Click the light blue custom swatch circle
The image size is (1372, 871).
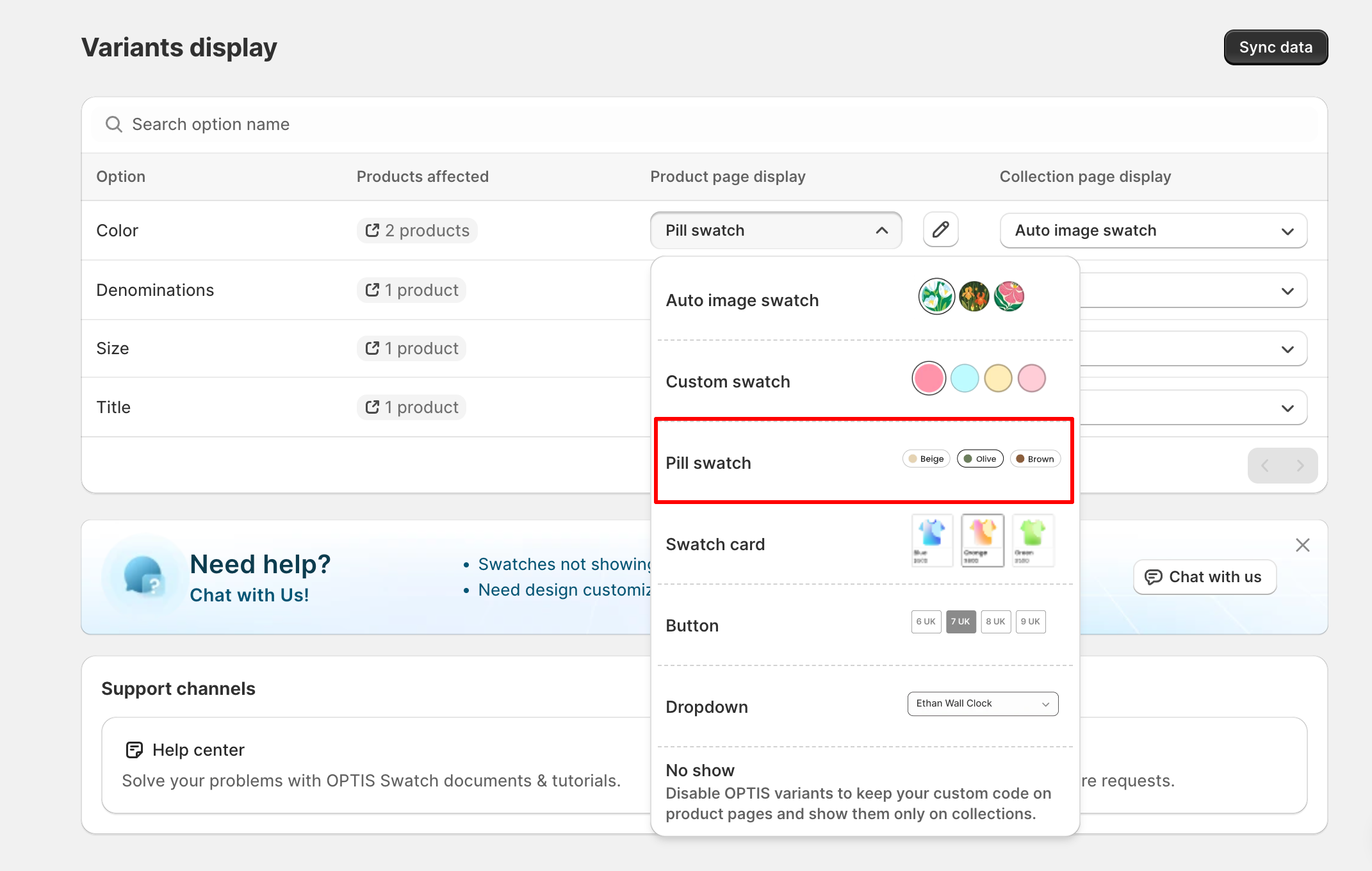(x=965, y=379)
